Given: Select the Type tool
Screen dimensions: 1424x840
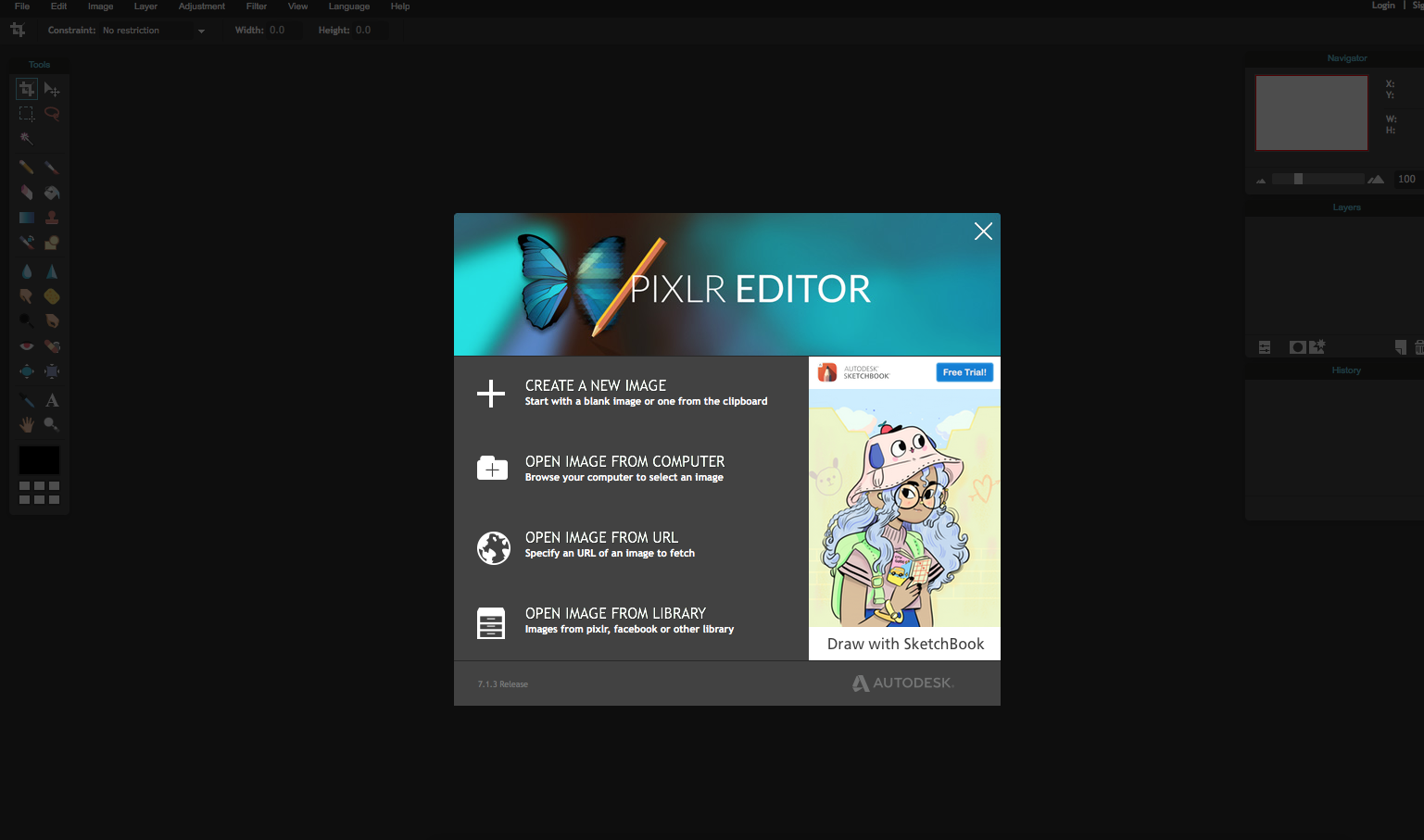Looking at the screenshot, I should coord(52,400).
